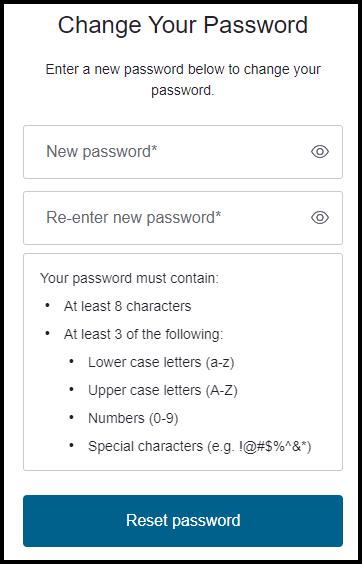Click the Change Your Password heading

pyautogui.click(x=183, y=25)
